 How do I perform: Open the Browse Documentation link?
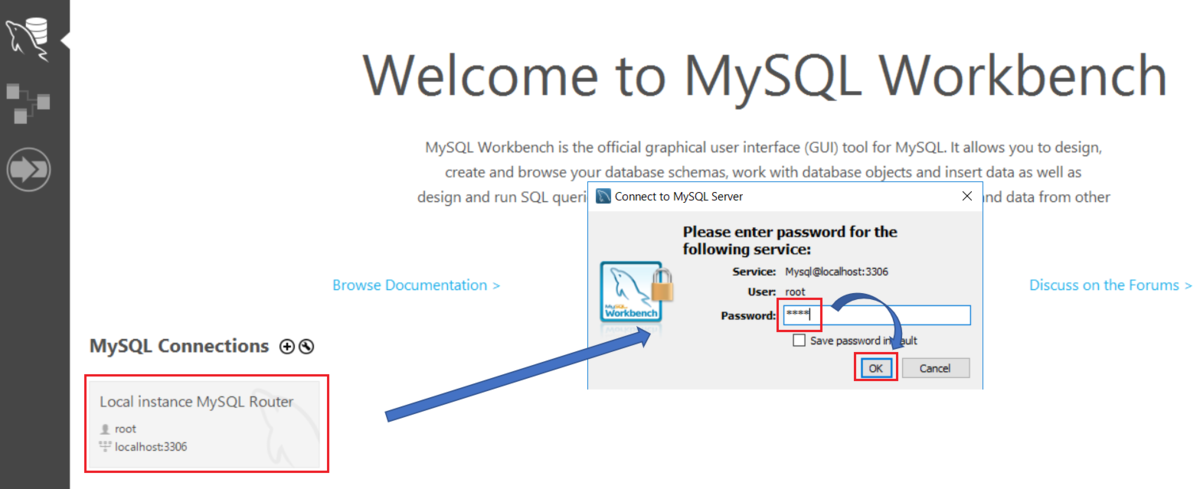(416, 285)
